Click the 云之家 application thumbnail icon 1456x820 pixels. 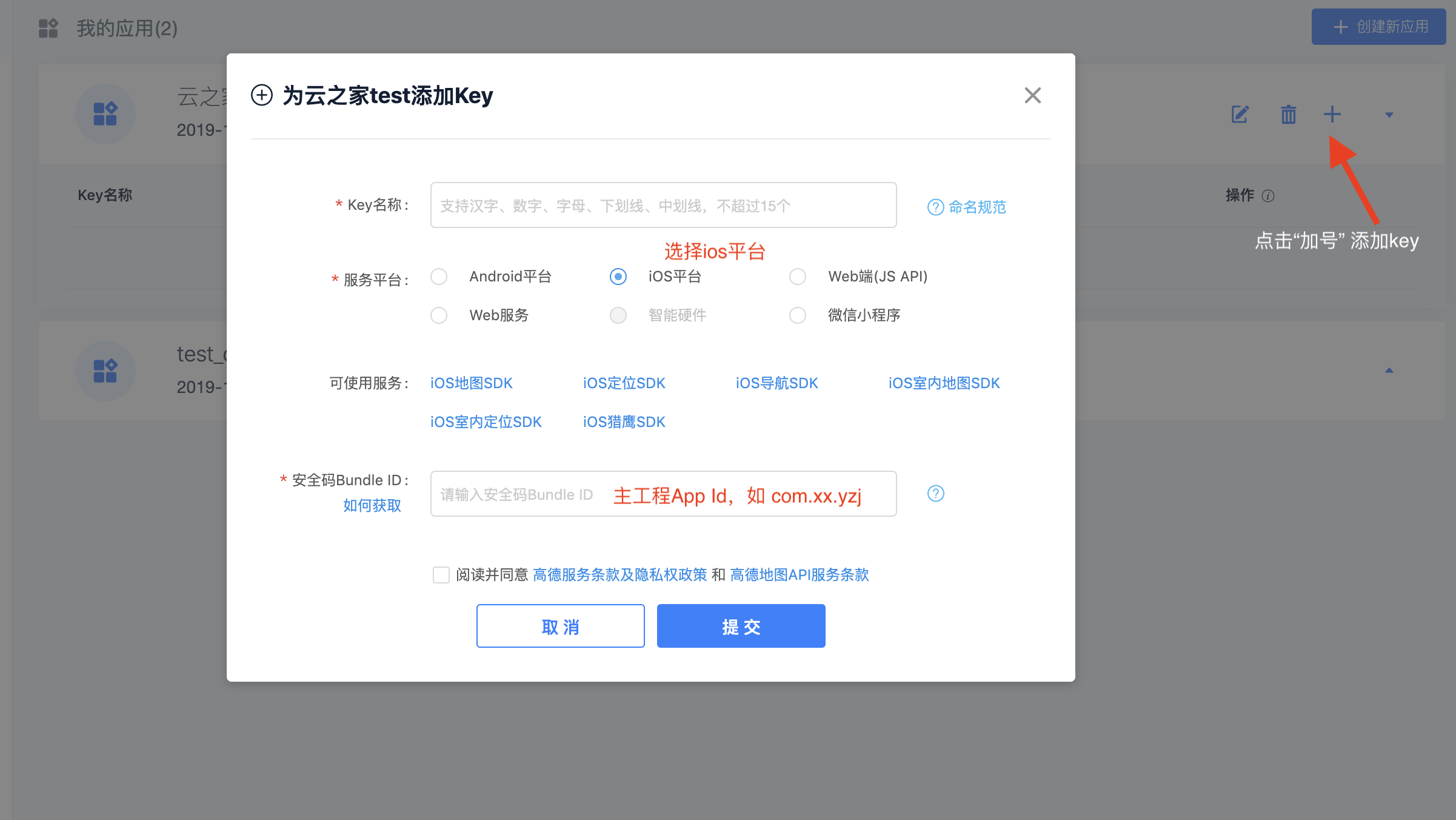[x=105, y=113]
